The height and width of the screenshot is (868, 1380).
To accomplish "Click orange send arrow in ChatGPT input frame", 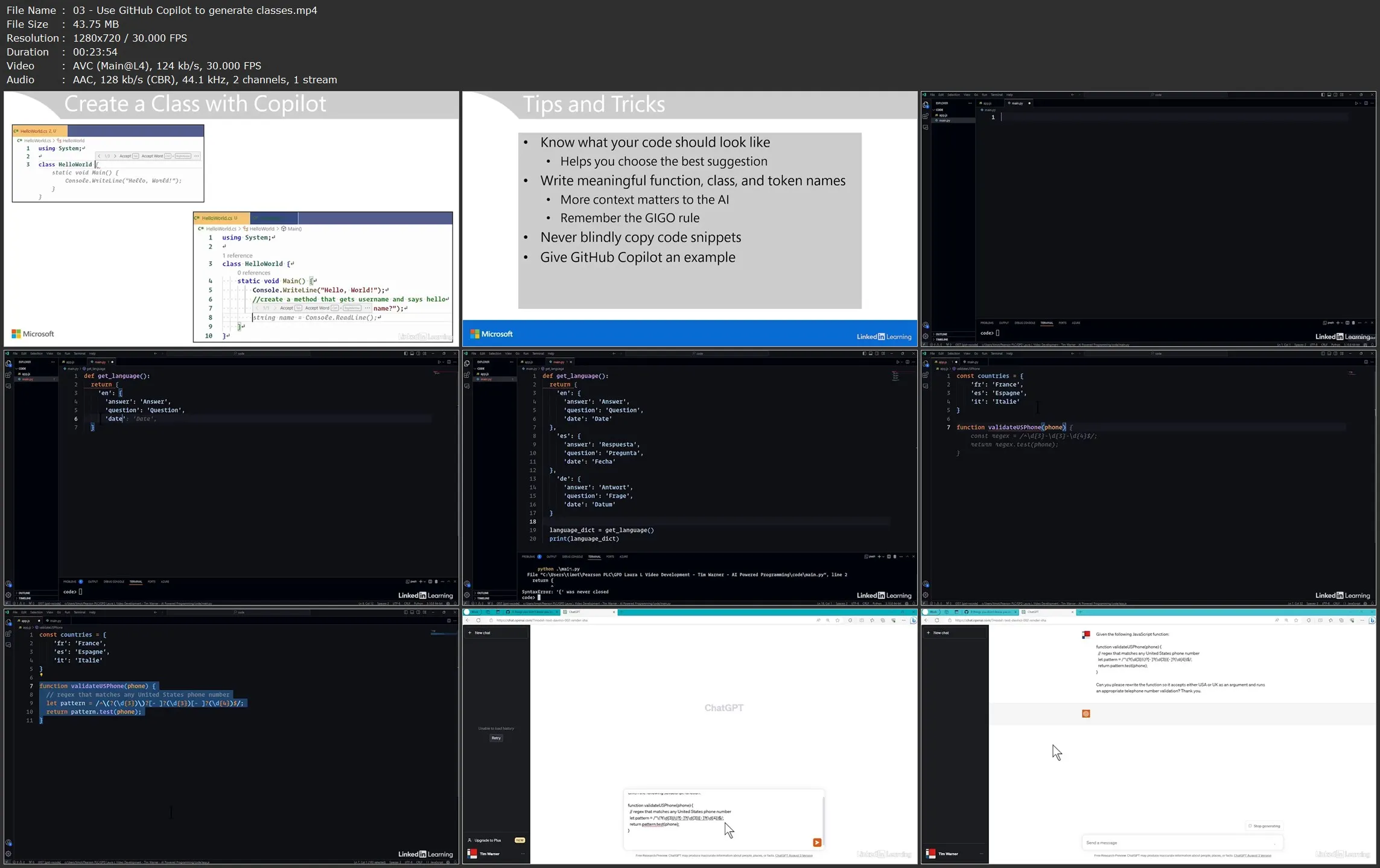I will click(x=817, y=843).
